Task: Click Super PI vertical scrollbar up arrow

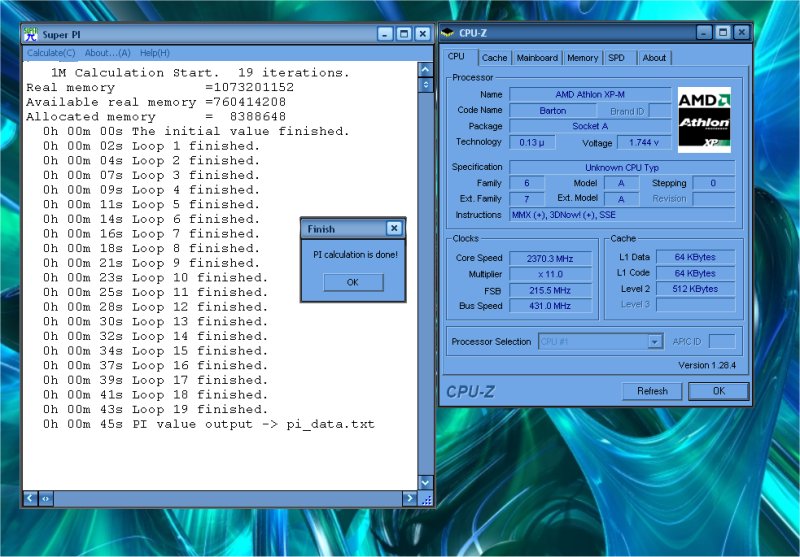Action: 426,69
